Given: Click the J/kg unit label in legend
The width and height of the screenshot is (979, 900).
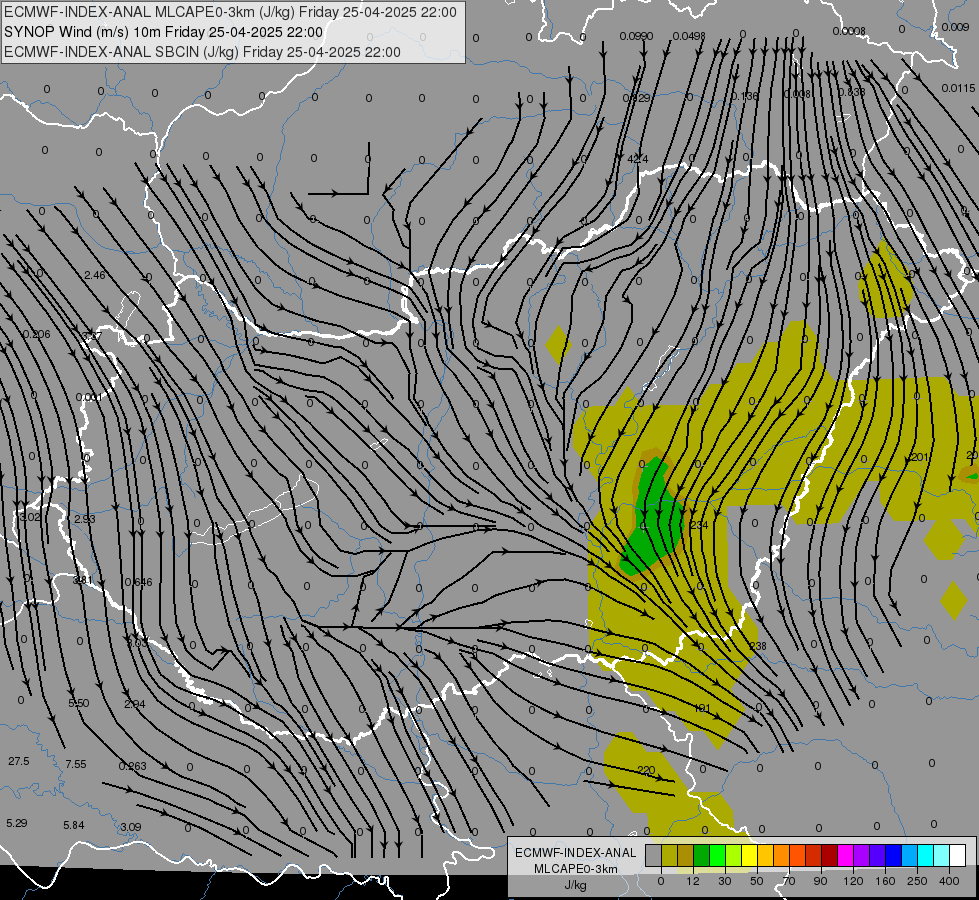Looking at the screenshot, I should coord(576,885).
